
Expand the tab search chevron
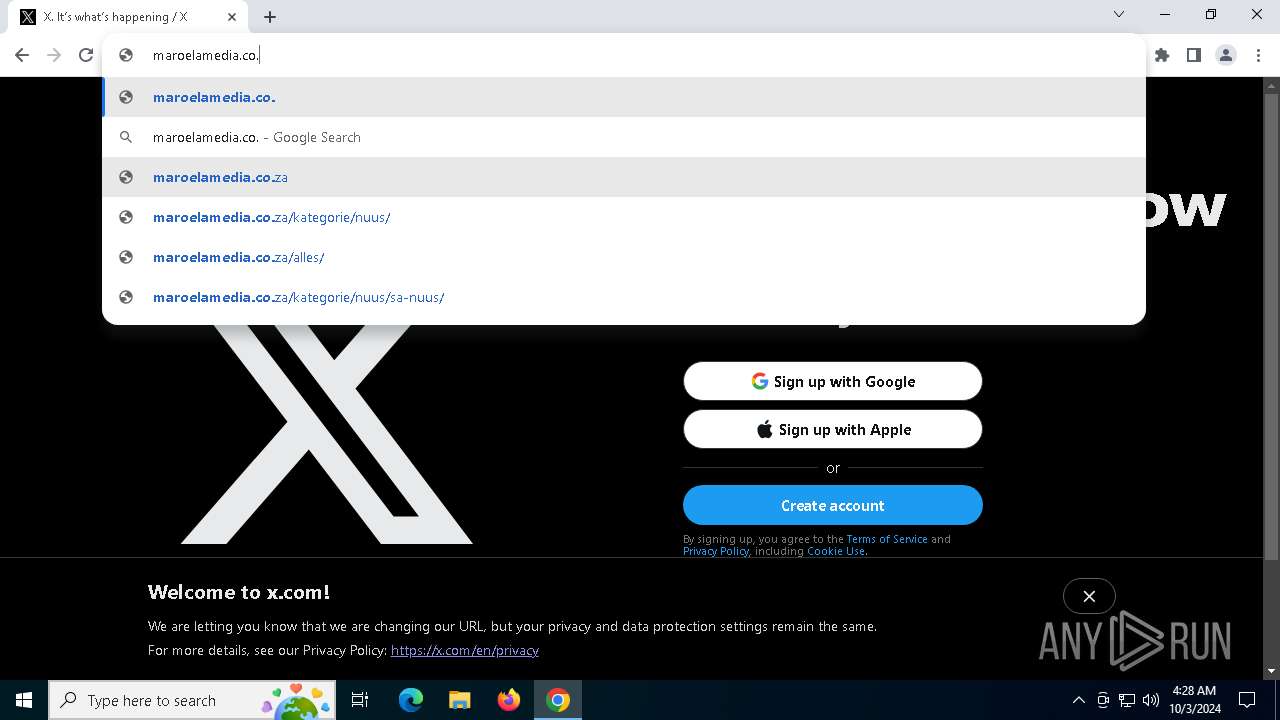click(1119, 14)
